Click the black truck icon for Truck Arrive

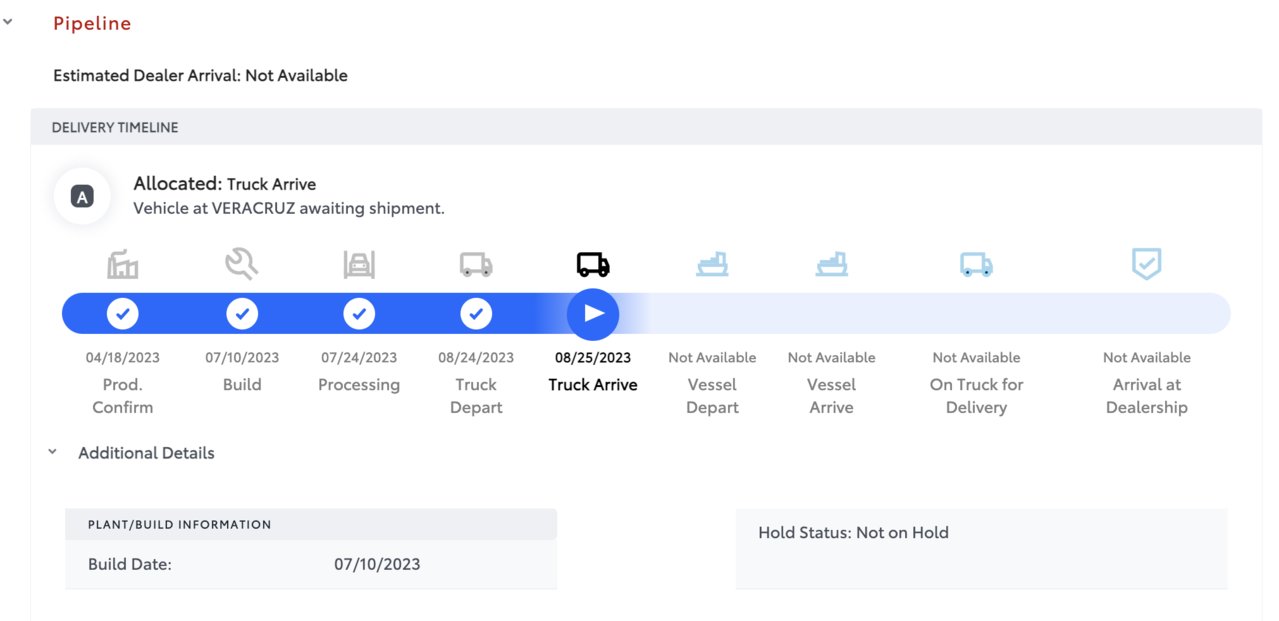tap(593, 264)
